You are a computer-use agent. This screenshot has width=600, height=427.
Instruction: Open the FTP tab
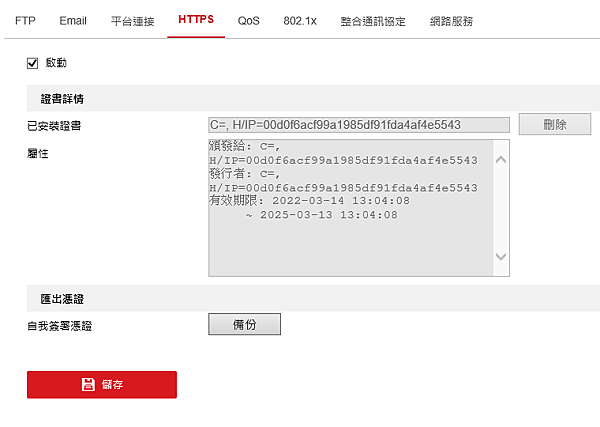[x=25, y=21]
